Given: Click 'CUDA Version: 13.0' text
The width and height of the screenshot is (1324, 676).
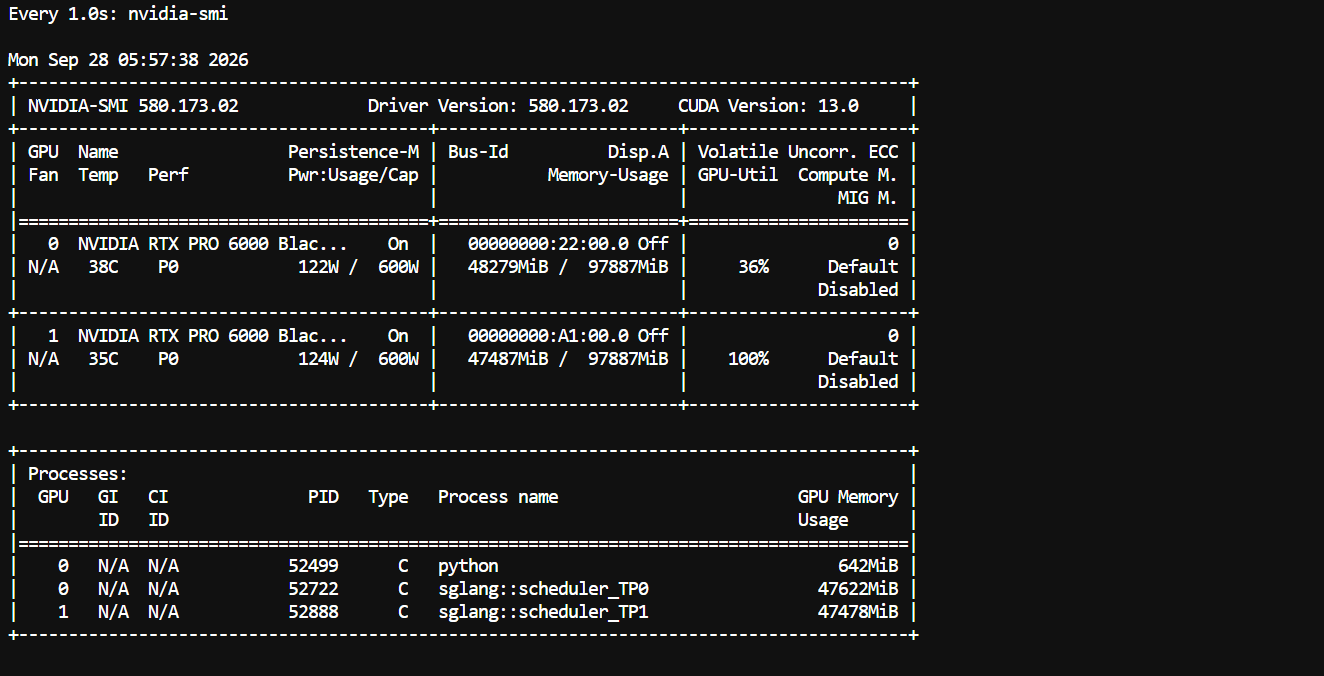Looking at the screenshot, I should [x=768, y=106].
